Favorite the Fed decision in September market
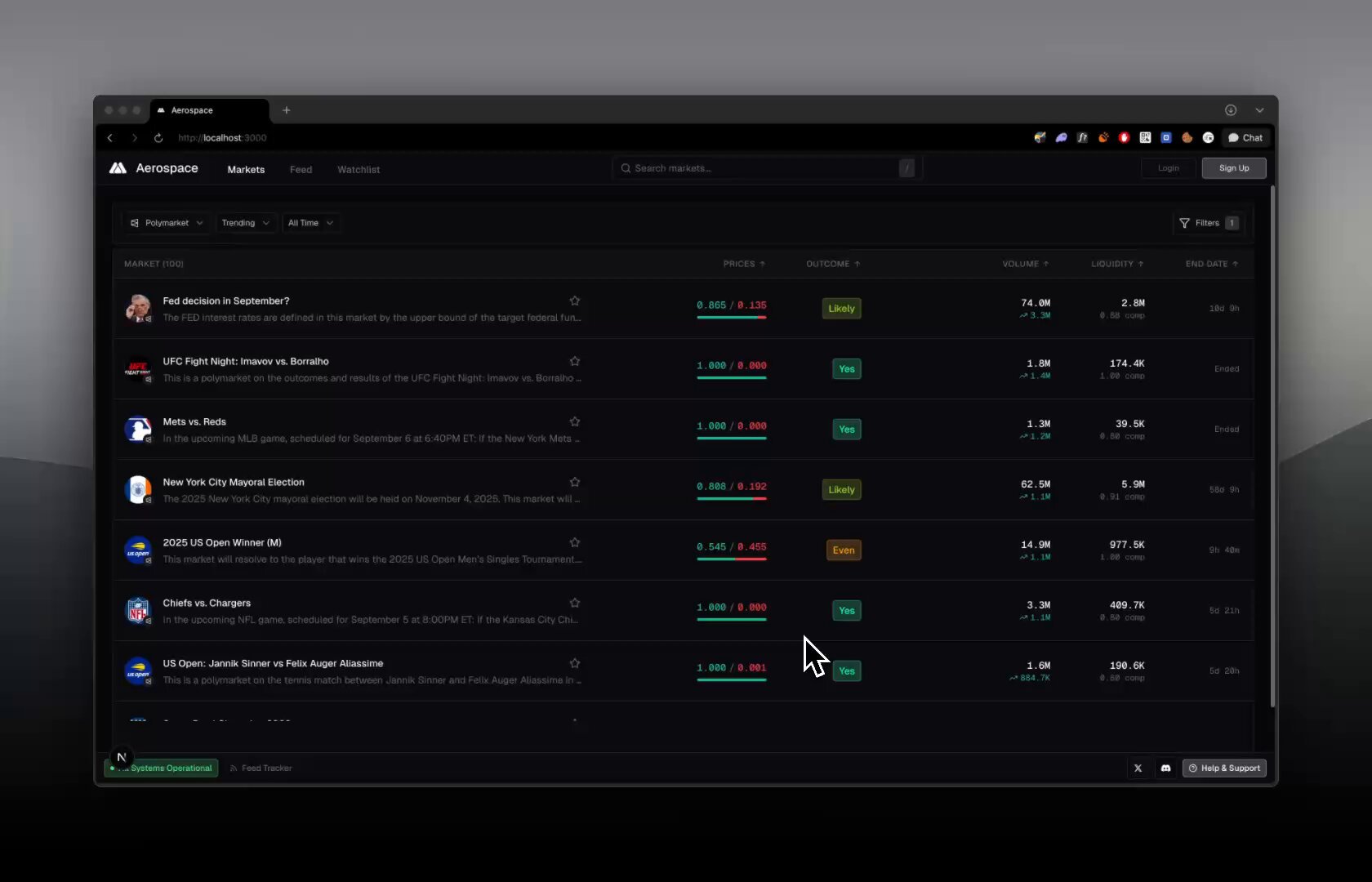 click(x=575, y=301)
